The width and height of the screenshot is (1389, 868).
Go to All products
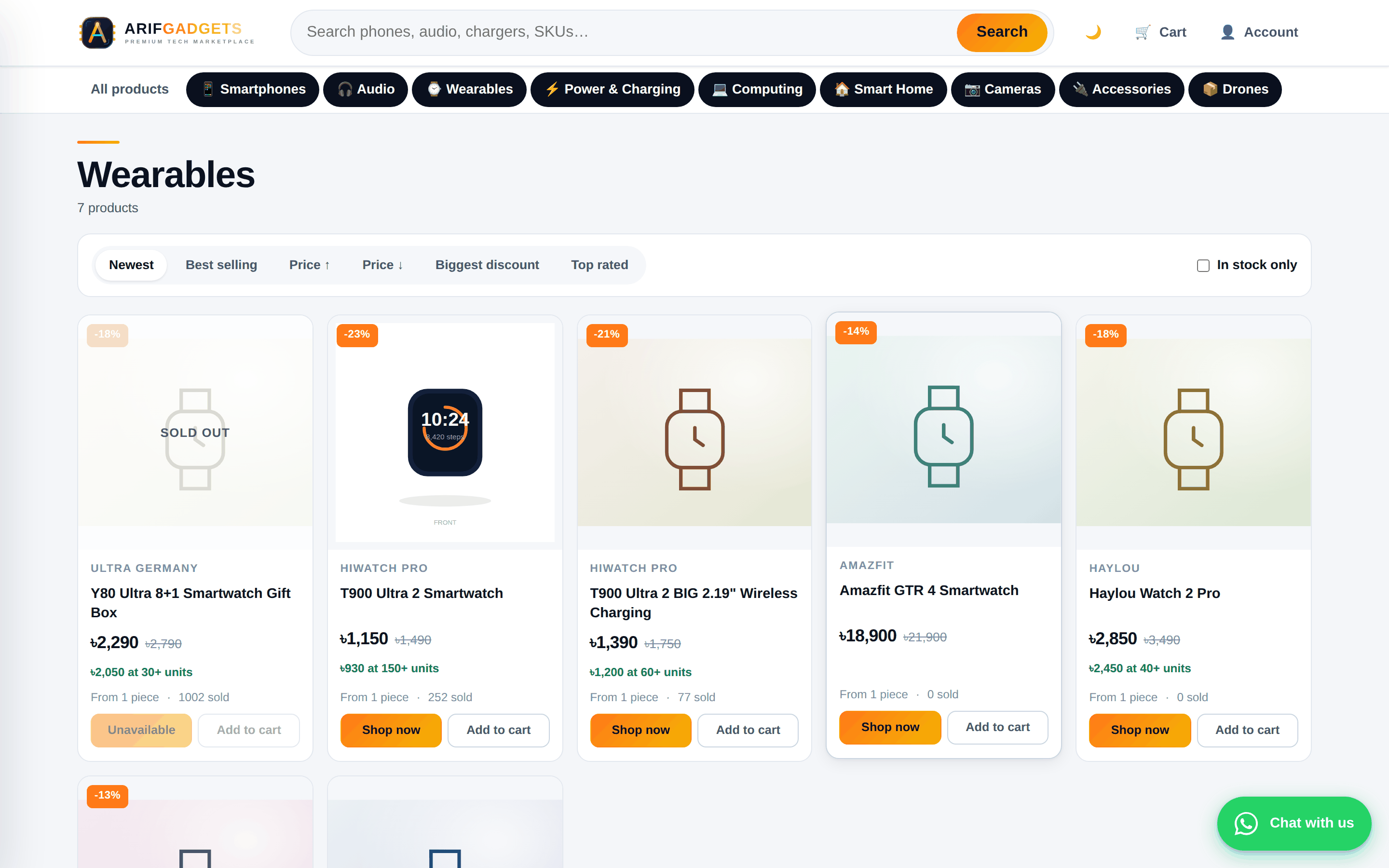pos(130,90)
